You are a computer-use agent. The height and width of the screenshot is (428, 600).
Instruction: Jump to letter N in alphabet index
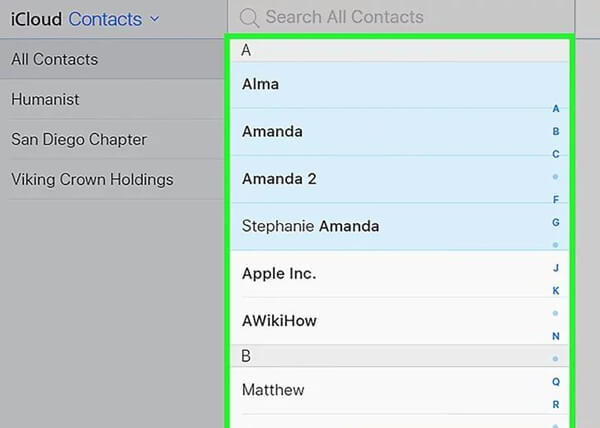click(556, 336)
